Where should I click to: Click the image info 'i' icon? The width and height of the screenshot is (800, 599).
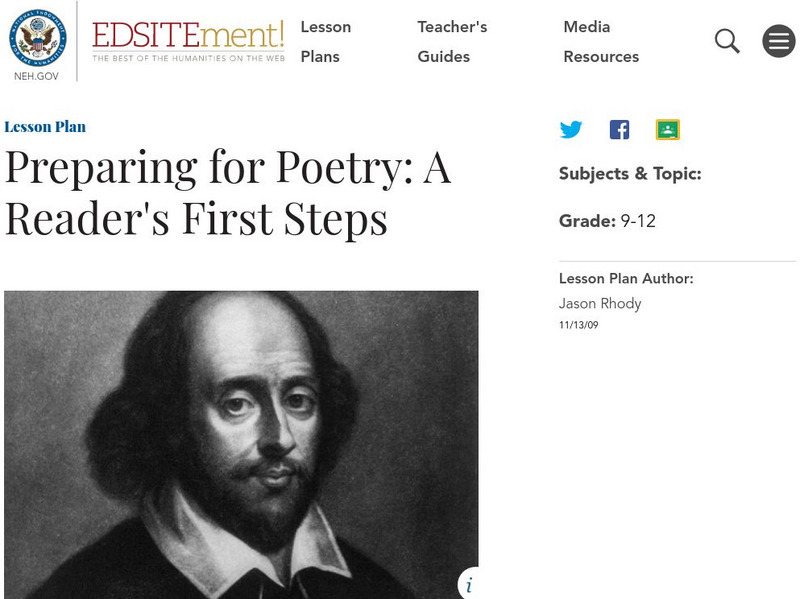[x=468, y=585]
